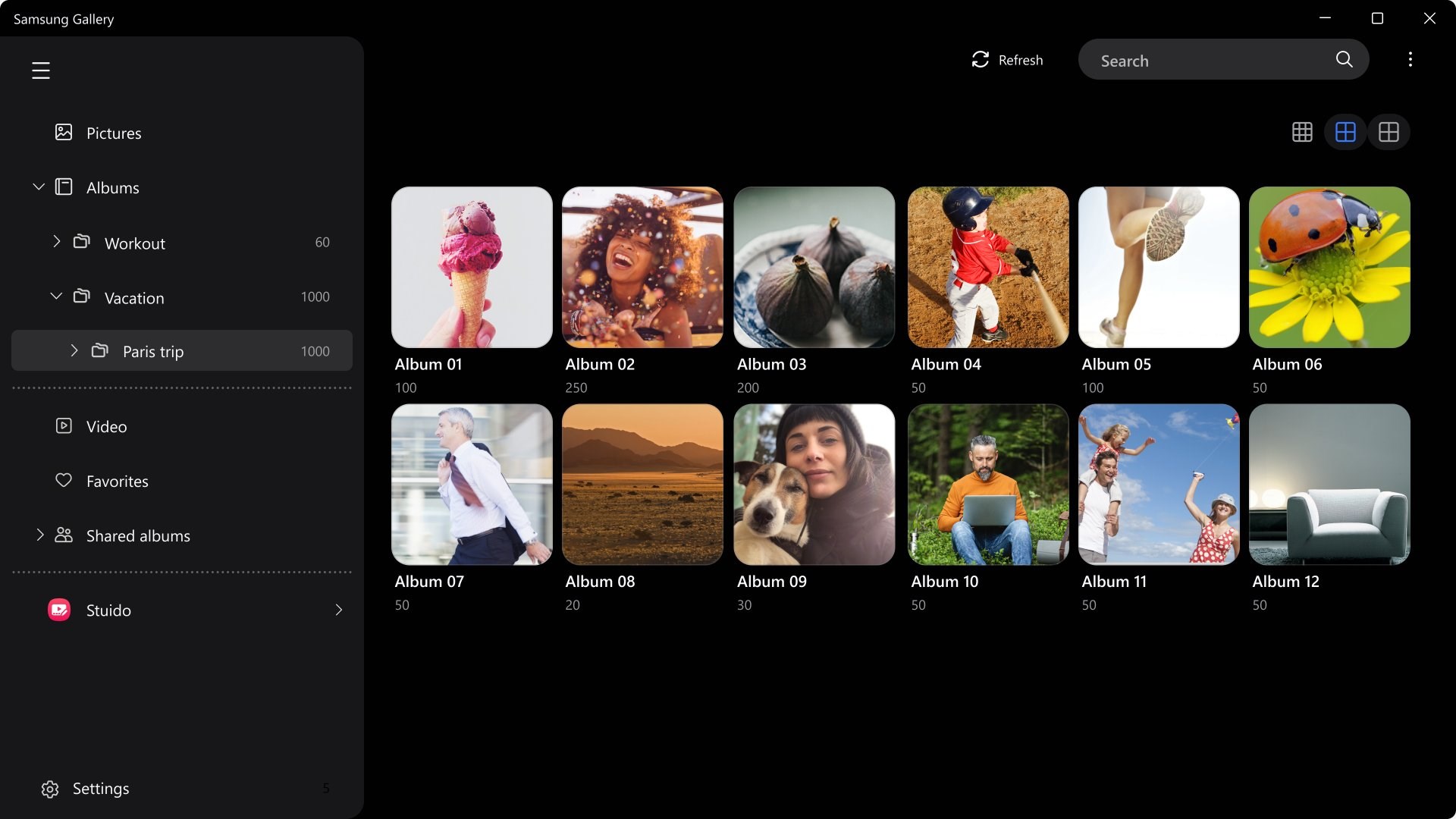
Task: Expand the Shared albums chevron
Action: click(x=40, y=535)
